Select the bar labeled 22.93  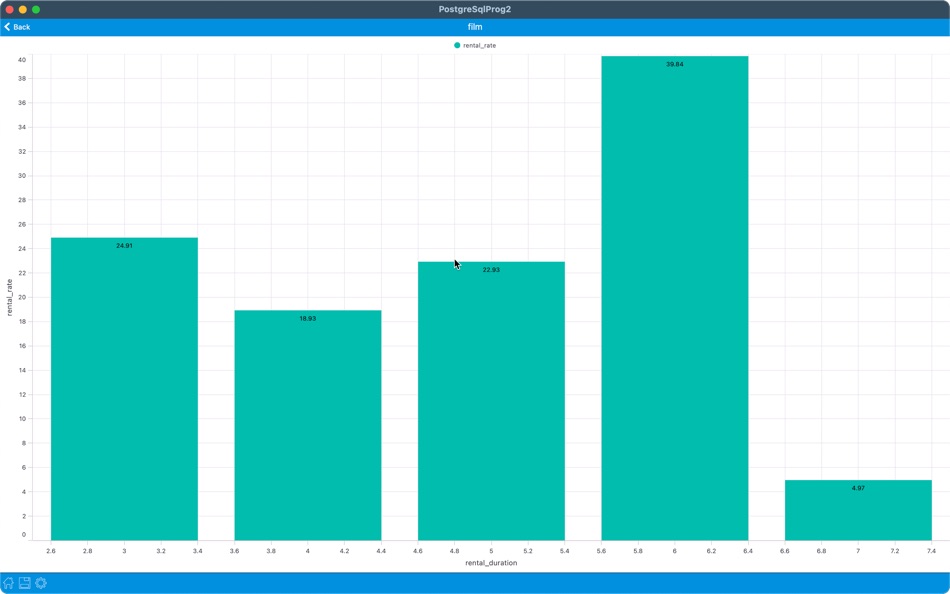point(491,401)
